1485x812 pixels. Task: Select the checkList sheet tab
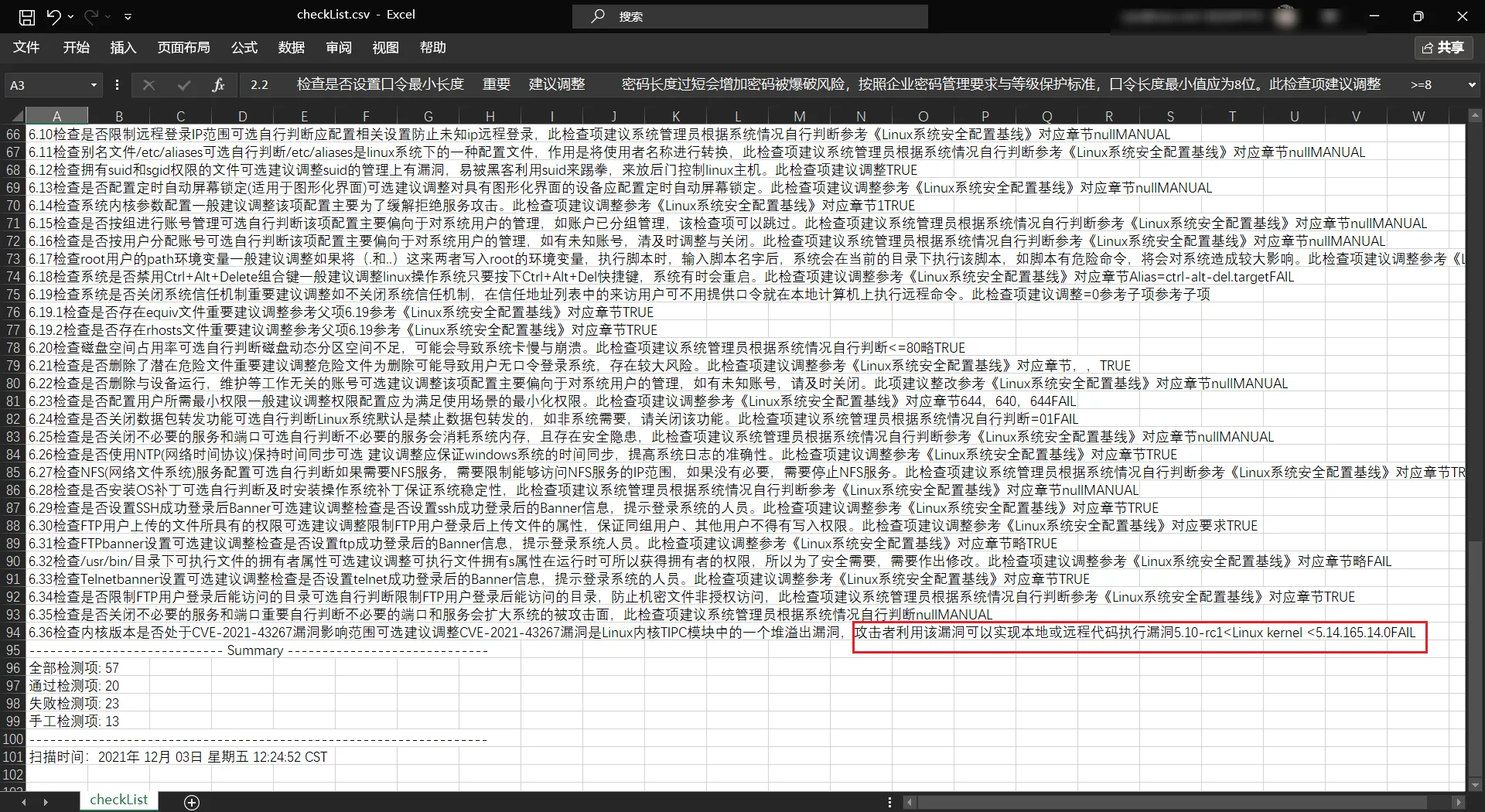pyautogui.click(x=118, y=800)
